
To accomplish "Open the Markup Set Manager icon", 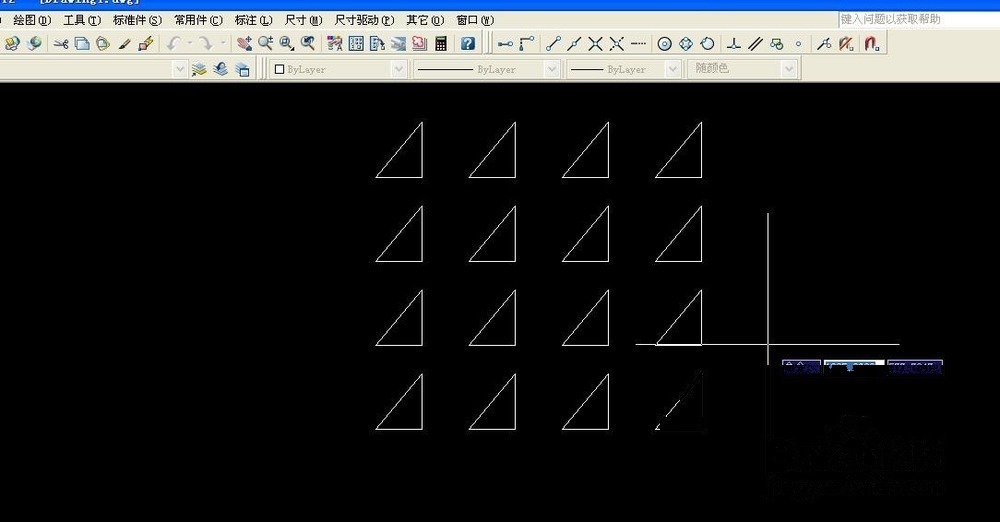I will pos(420,43).
